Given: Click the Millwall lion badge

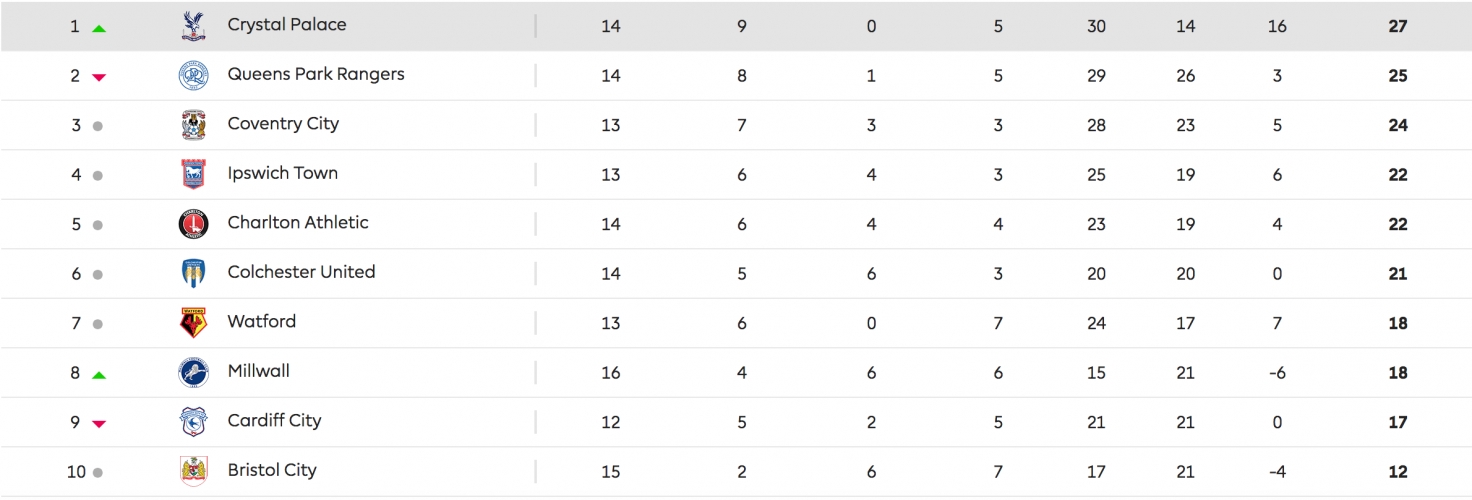Looking at the screenshot, I should point(193,372).
